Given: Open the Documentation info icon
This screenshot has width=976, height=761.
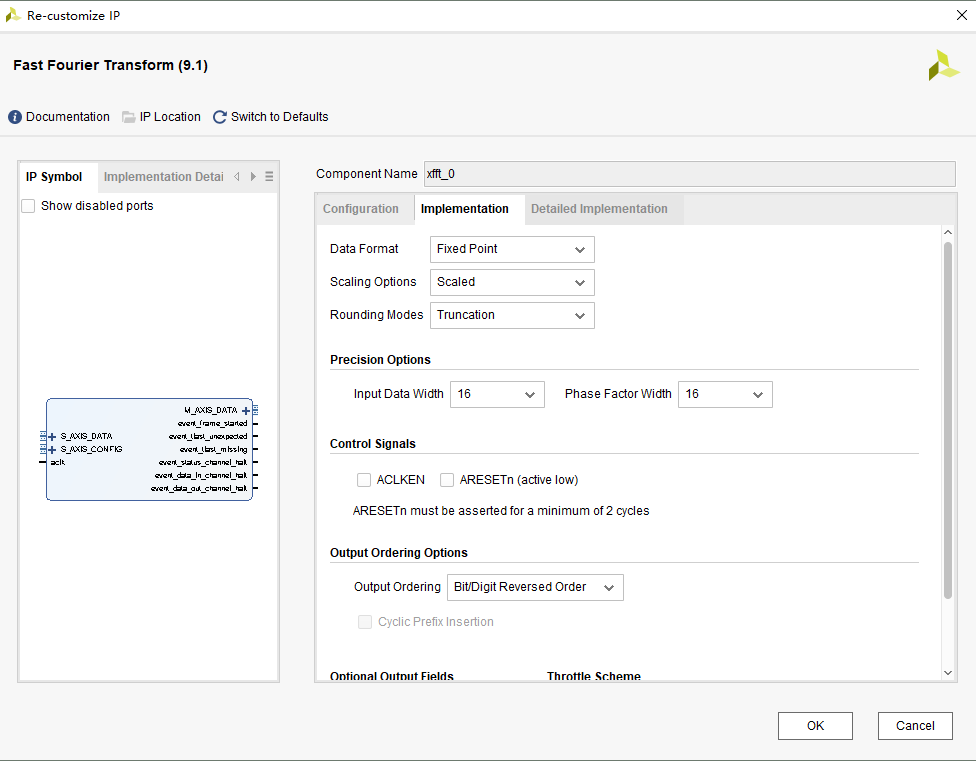Looking at the screenshot, I should [x=15, y=117].
